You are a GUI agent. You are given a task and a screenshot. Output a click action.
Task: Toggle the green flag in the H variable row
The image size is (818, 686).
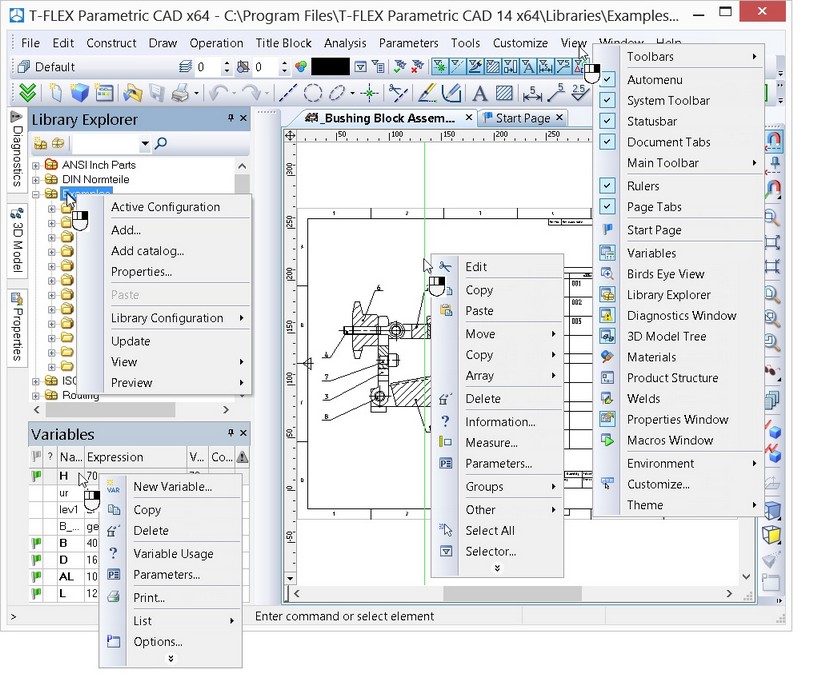36,476
